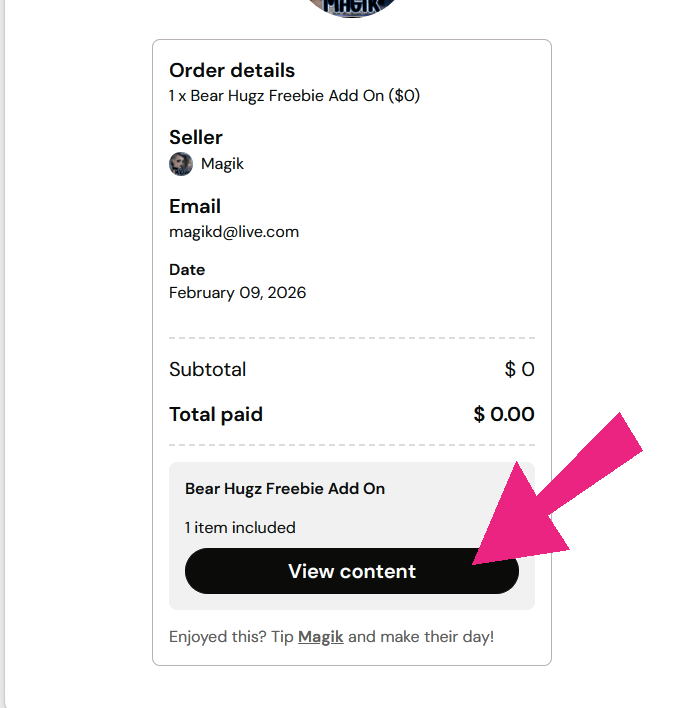Click the subtotal amount $ 0
The width and height of the screenshot is (689, 708).
(519, 369)
